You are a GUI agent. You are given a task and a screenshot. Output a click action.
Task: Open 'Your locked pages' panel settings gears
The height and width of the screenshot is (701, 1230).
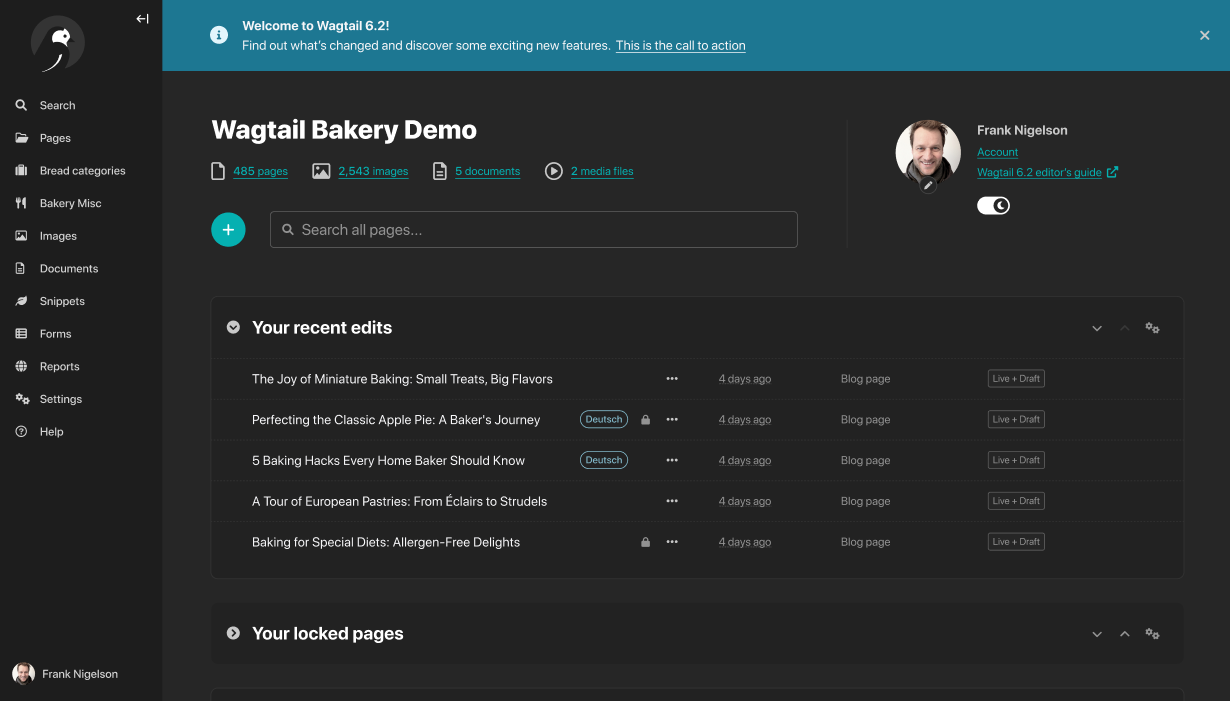pyautogui.click(x=1153, y=634)
